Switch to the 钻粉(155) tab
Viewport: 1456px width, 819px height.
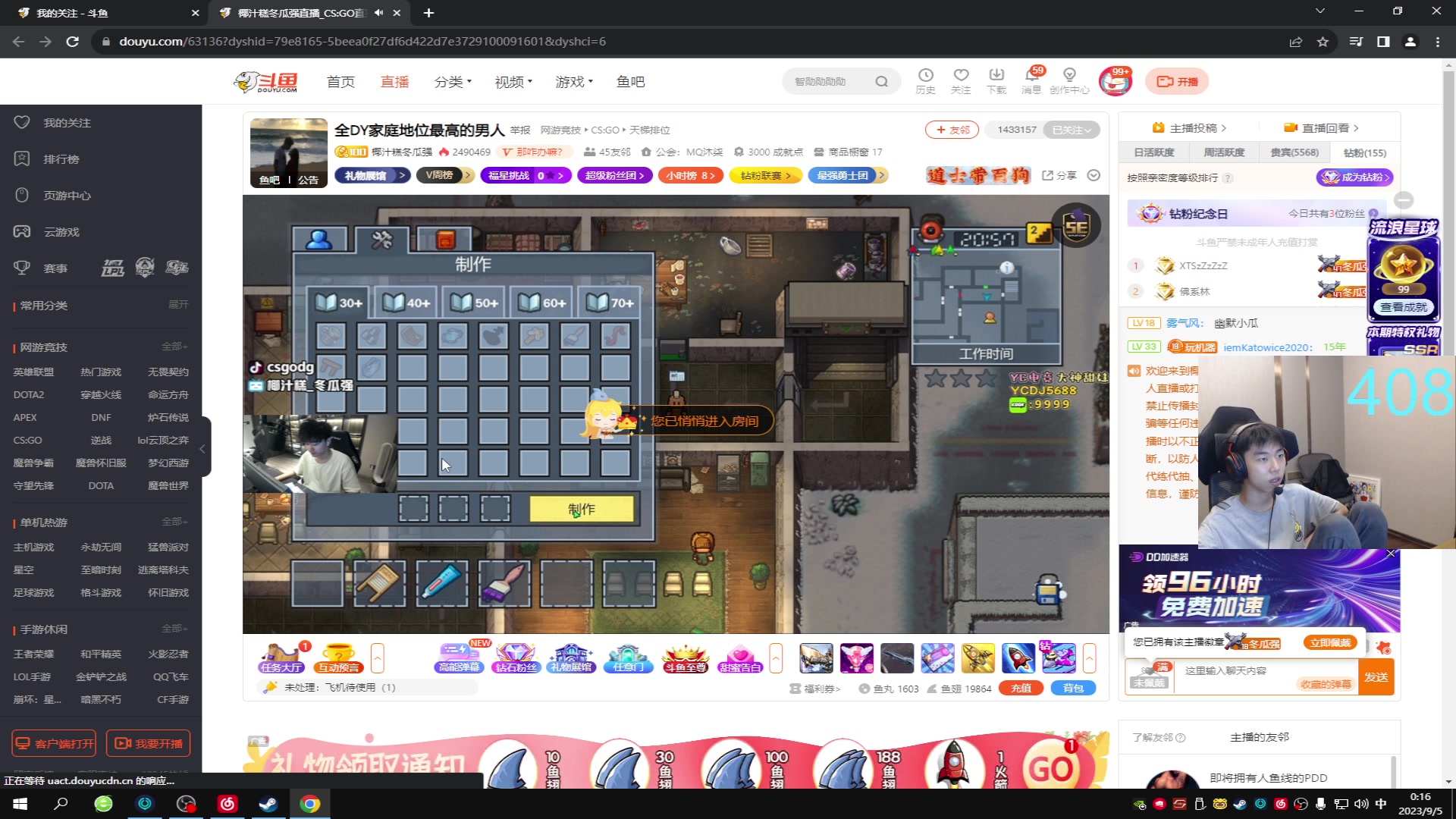1364,152
